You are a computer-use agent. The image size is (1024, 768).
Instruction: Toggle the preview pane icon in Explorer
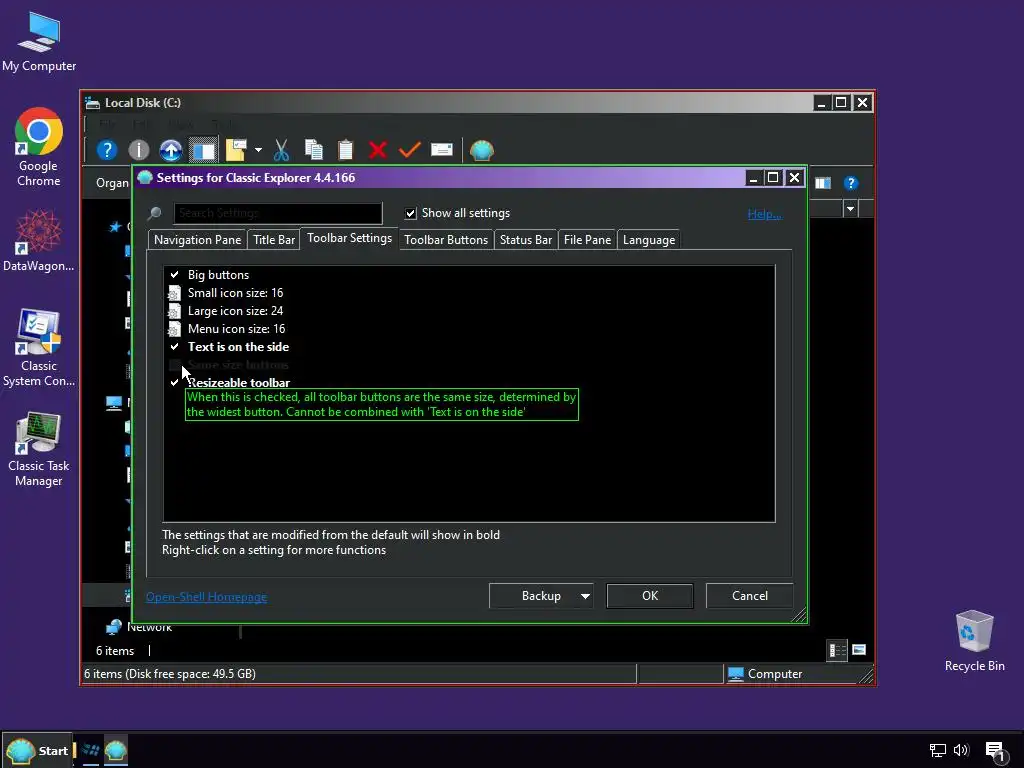point(823,183)
